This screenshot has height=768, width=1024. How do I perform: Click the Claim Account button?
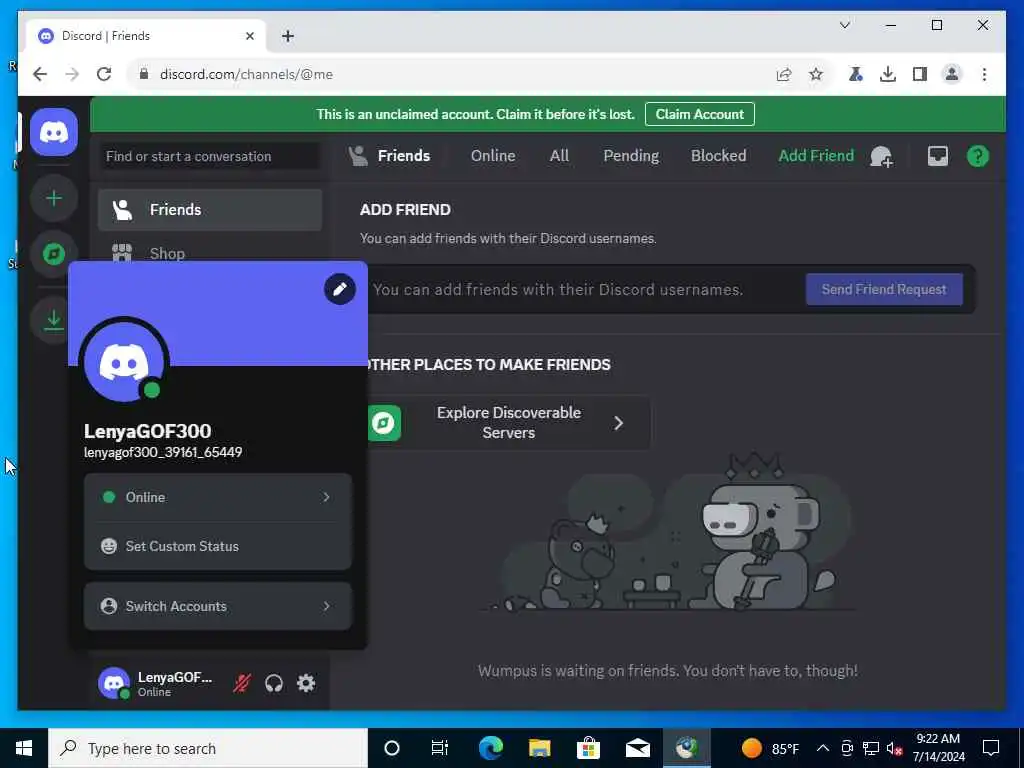coord(699,114)
